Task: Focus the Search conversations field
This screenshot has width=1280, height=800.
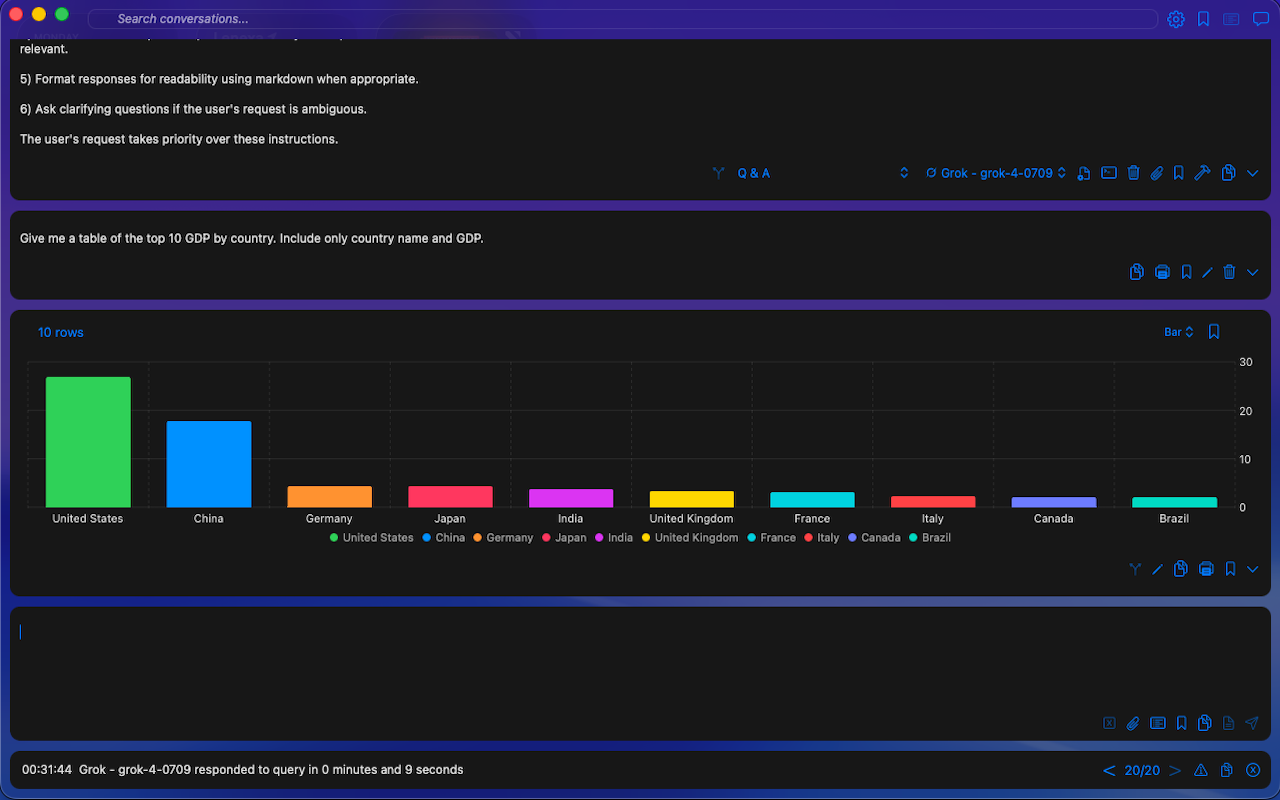Action: 620,19
